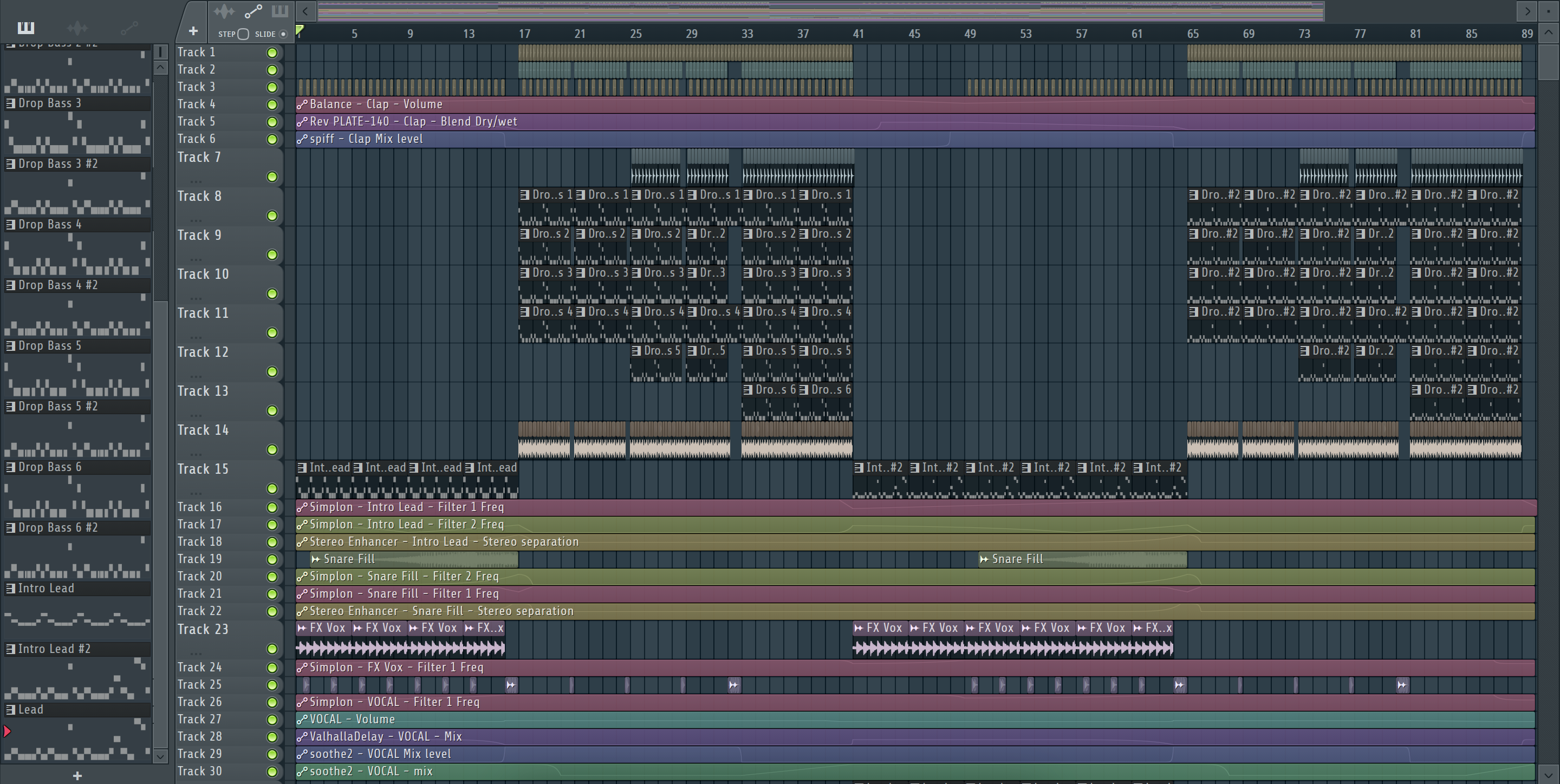Toggle automation clip filter icon above STEP/SLIDE
This screenshot has width=1560, height=784.
coord(253,11)
